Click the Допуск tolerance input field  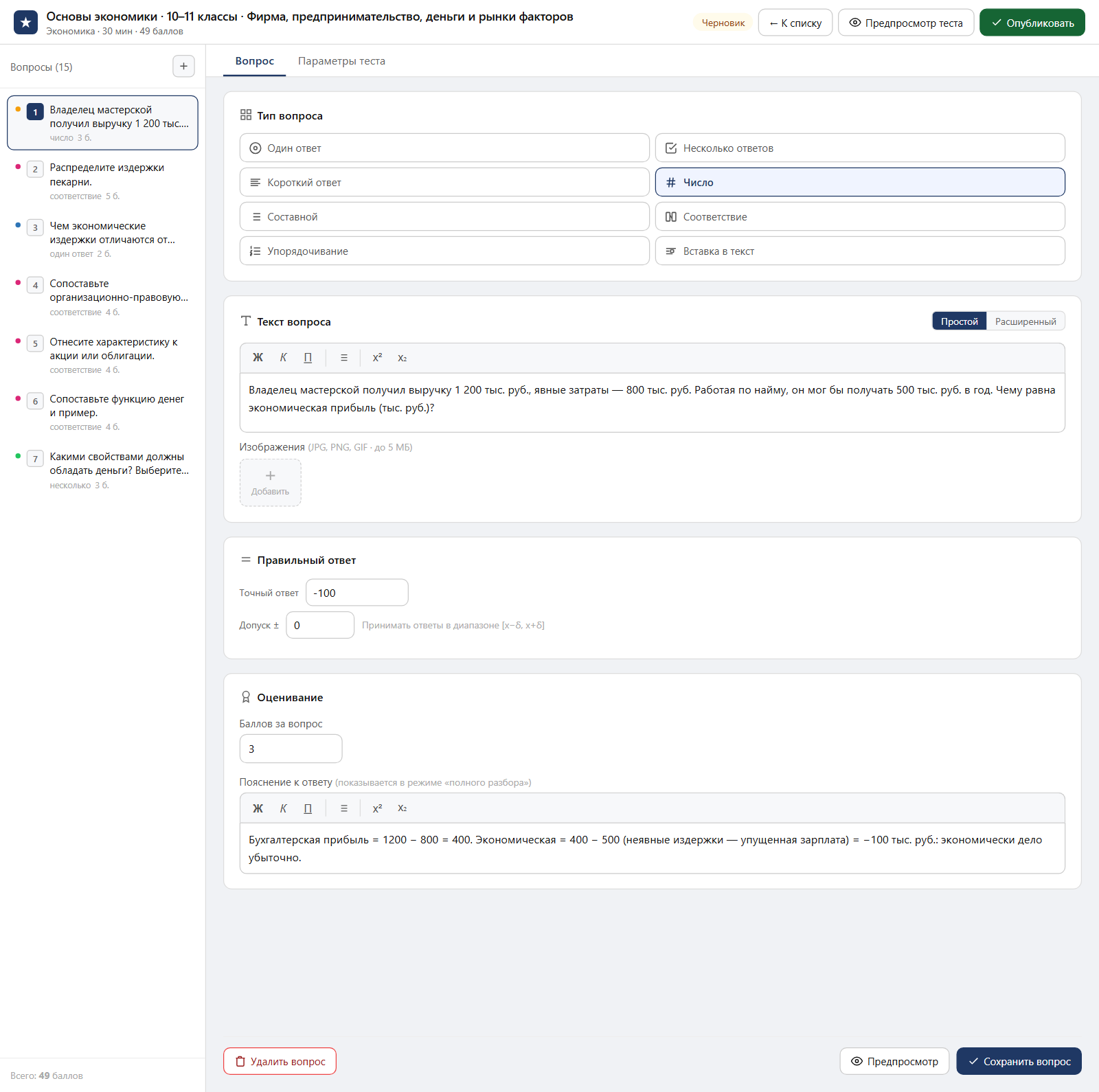click(320, 625)
